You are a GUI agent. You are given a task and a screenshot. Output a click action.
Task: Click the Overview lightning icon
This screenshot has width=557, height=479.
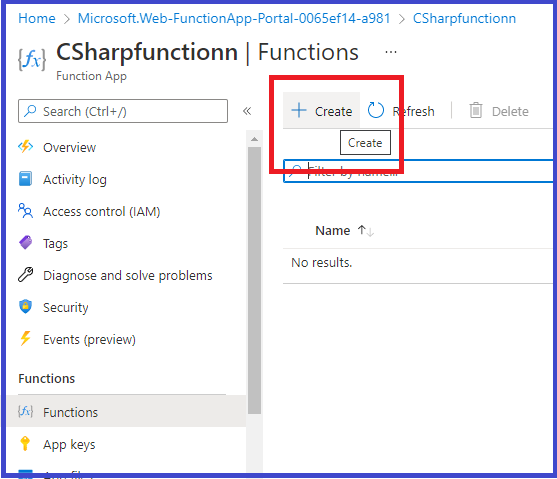(x=26, y=146)
